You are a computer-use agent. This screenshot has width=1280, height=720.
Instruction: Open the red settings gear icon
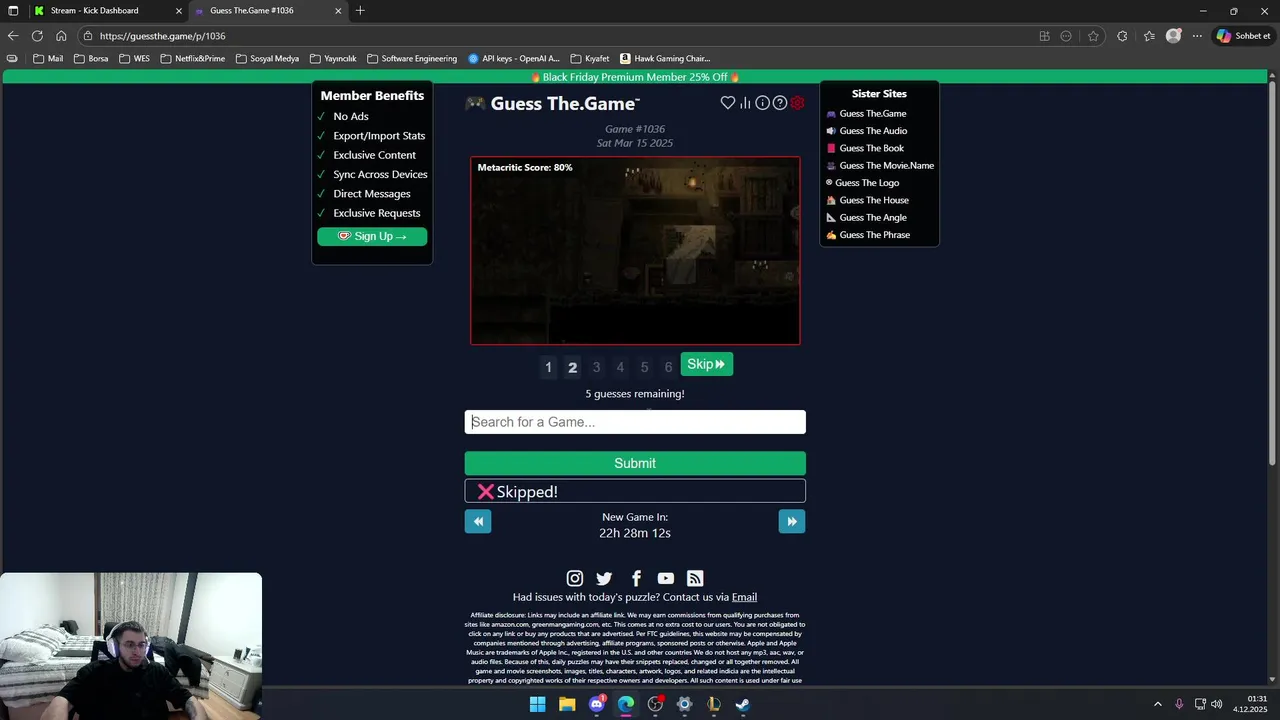point(797,103)
